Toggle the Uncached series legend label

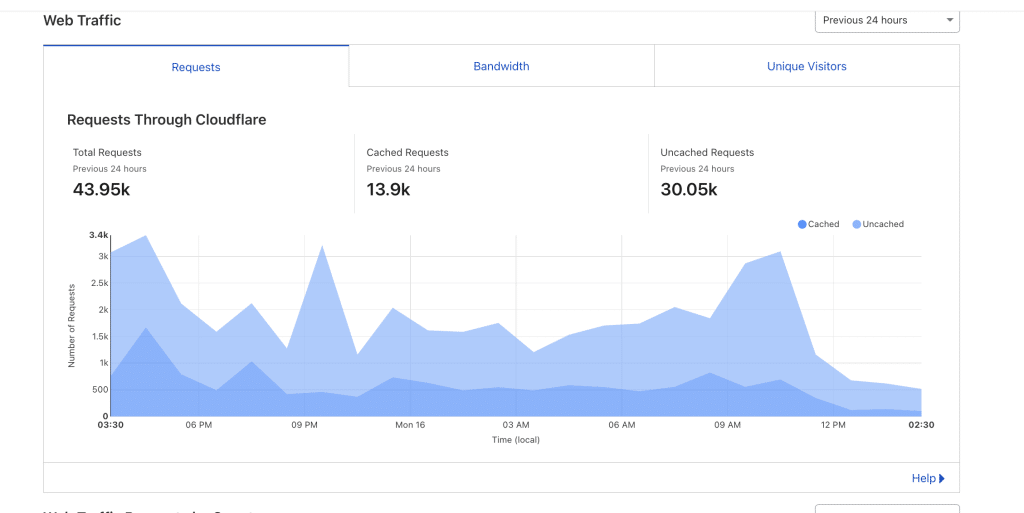coord(882,224)
